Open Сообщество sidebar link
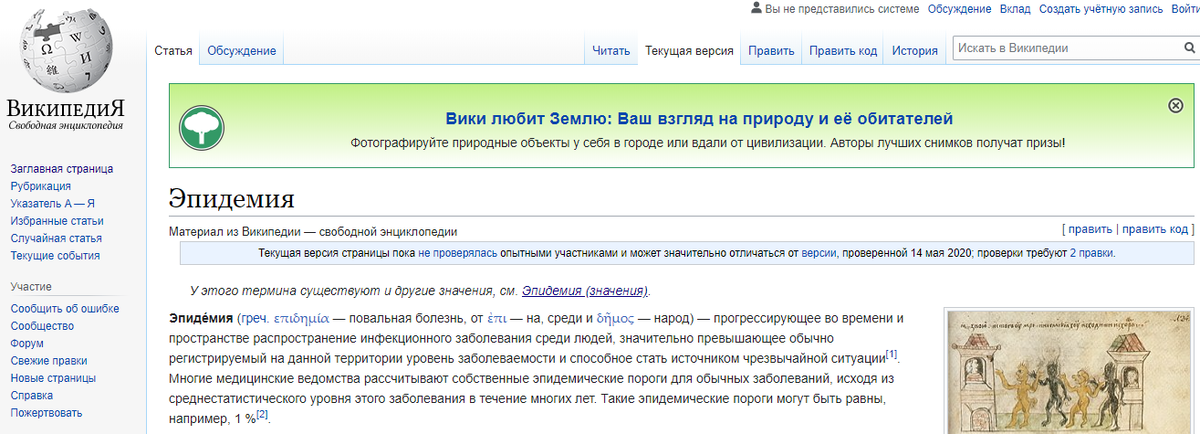 point(42,326)
